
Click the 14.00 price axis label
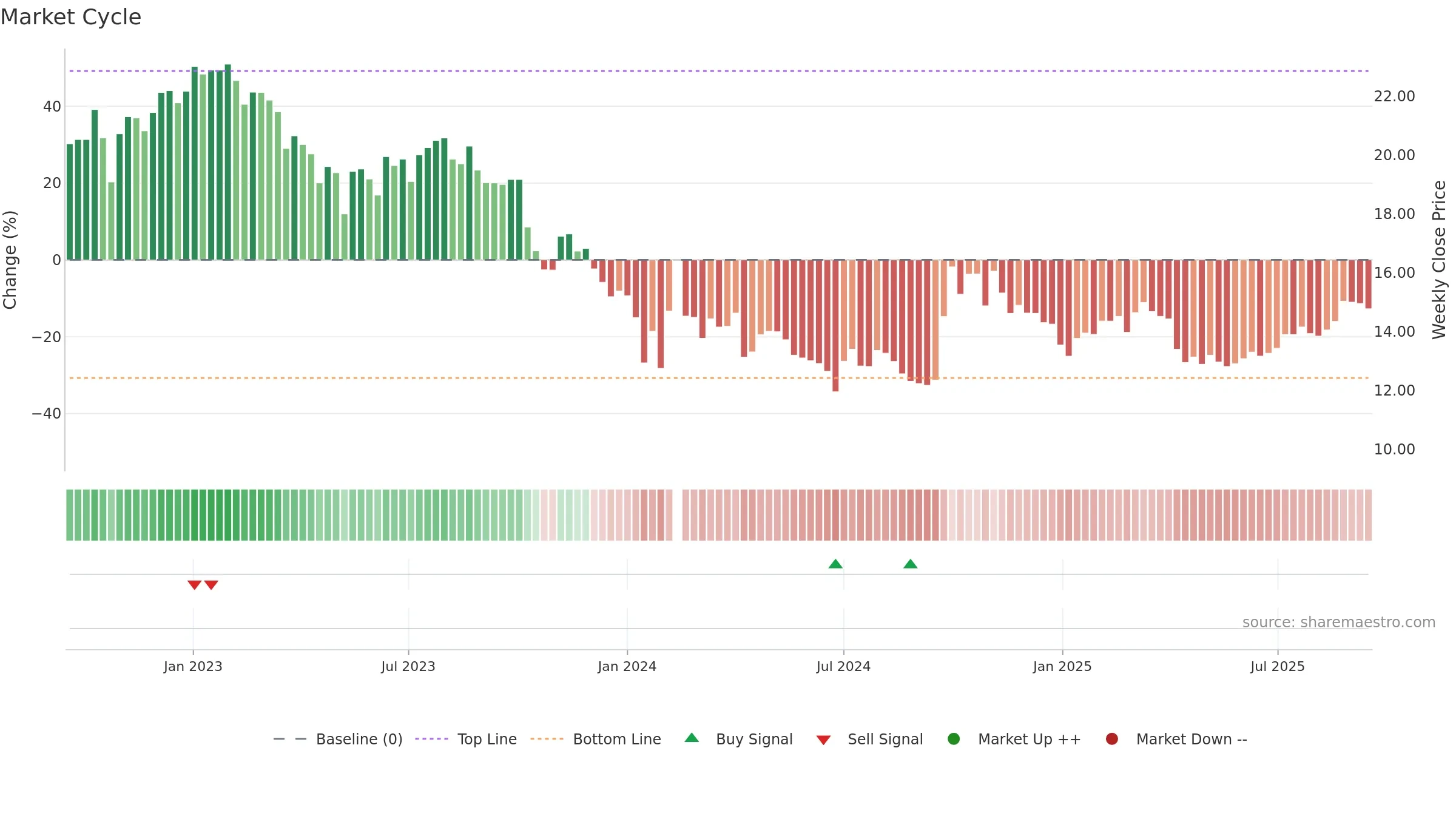1394,332
